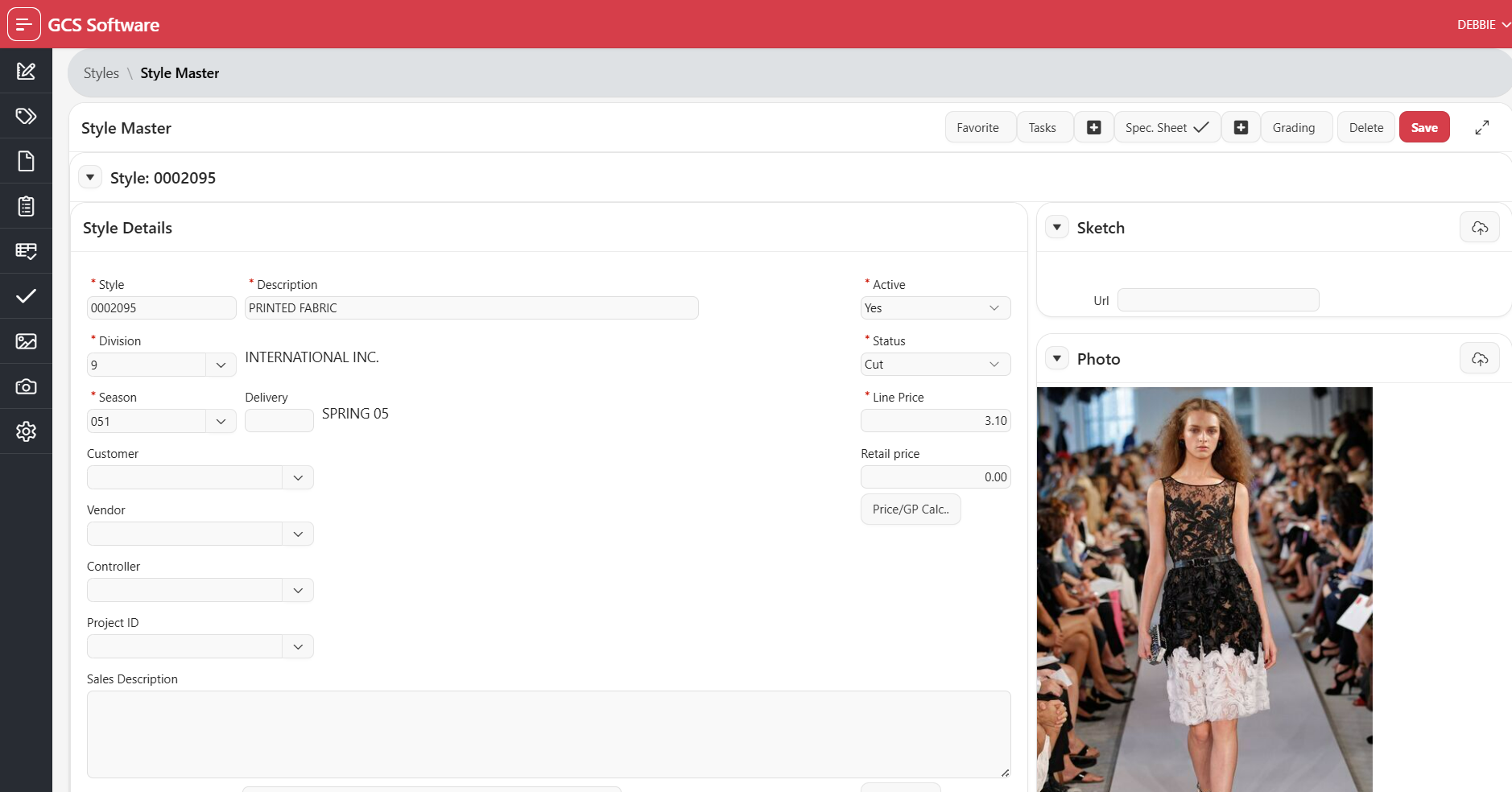Expand the Style Master panel to fullscreen
1512x792 pixels.
[x=1482, y=127]
